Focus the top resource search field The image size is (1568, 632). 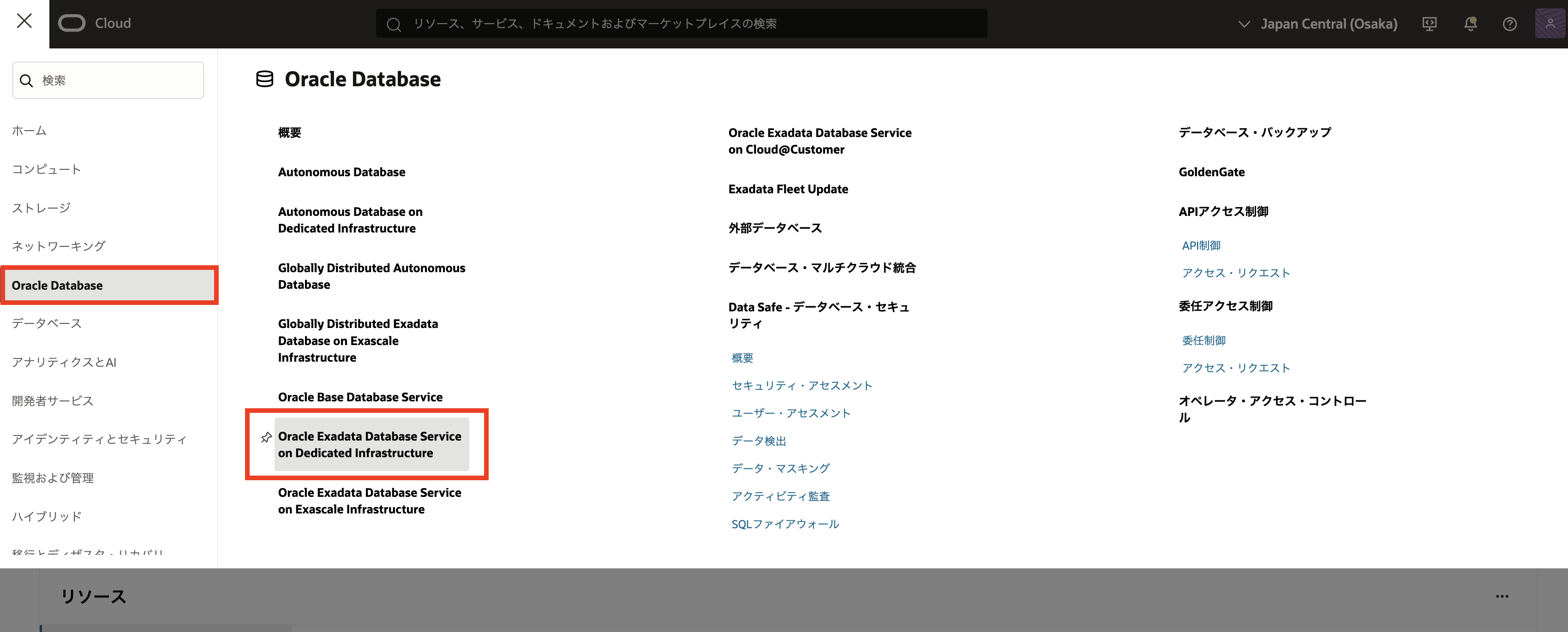(x=681, y=24)
